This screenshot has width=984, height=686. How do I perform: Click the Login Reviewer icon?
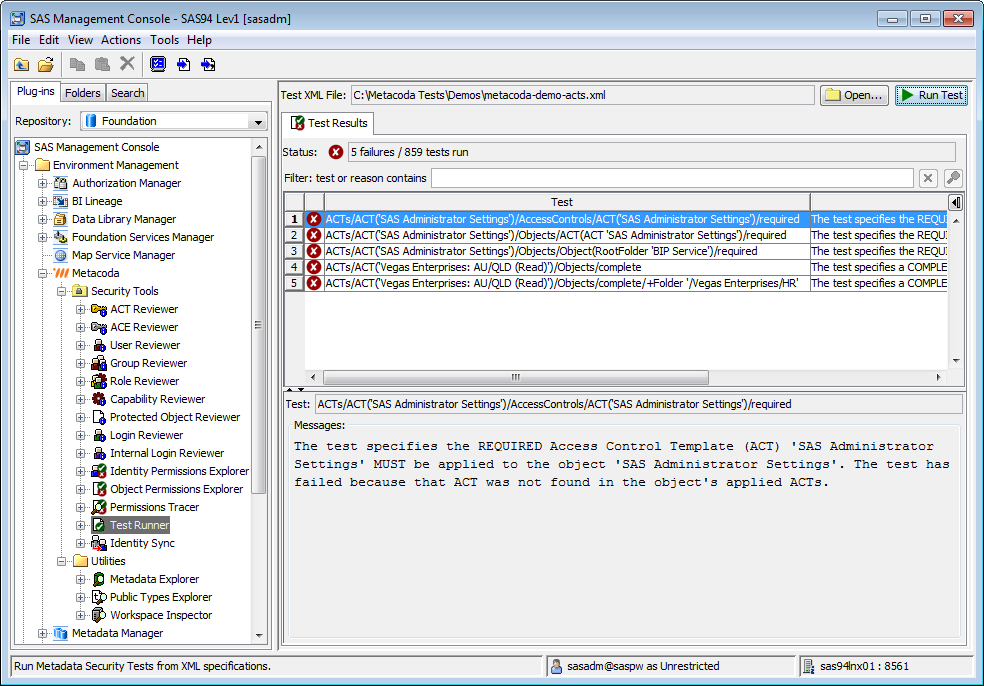[99, 436]
